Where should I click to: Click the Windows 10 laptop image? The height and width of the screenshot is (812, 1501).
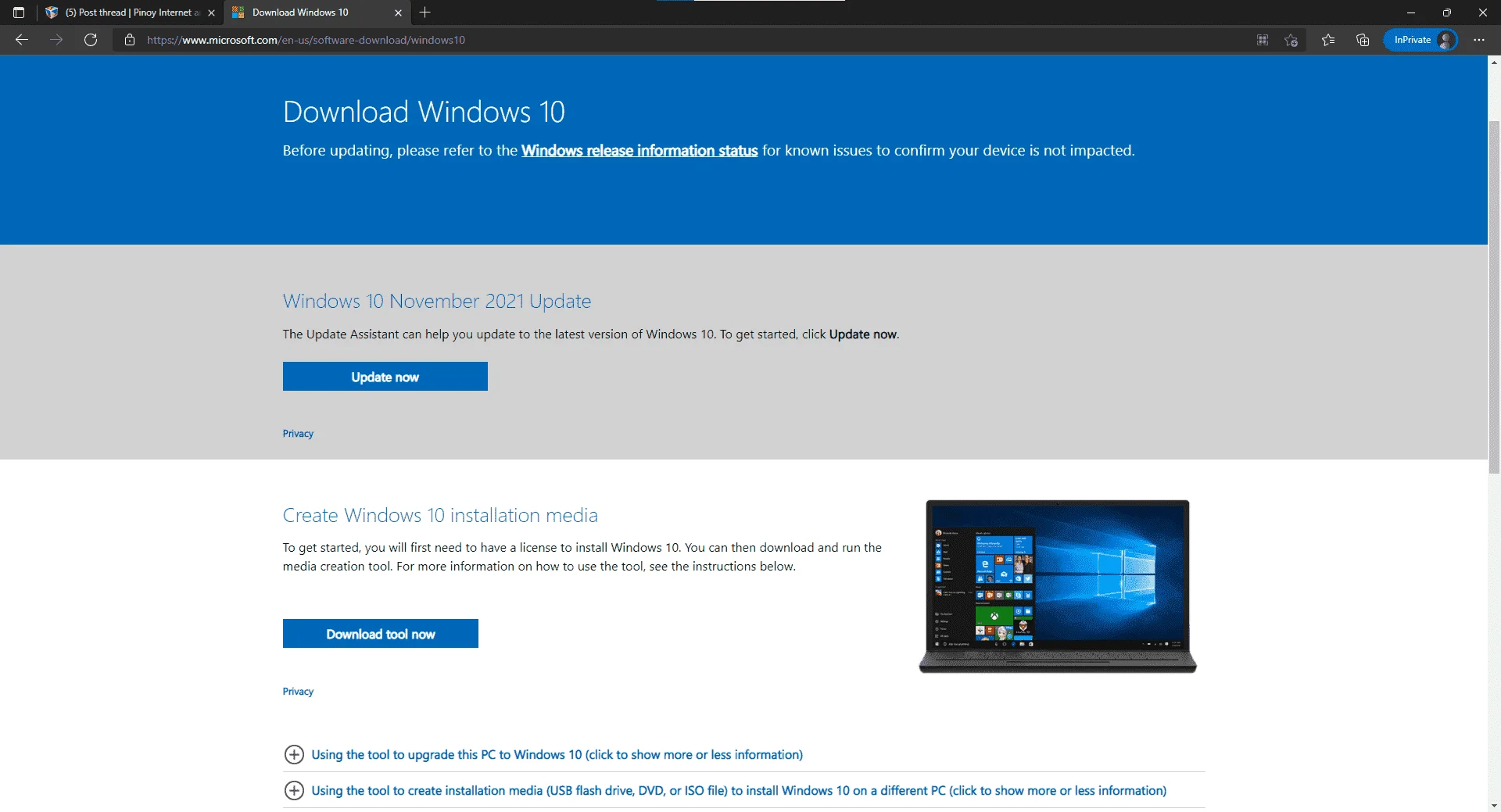pos(1058,586)
